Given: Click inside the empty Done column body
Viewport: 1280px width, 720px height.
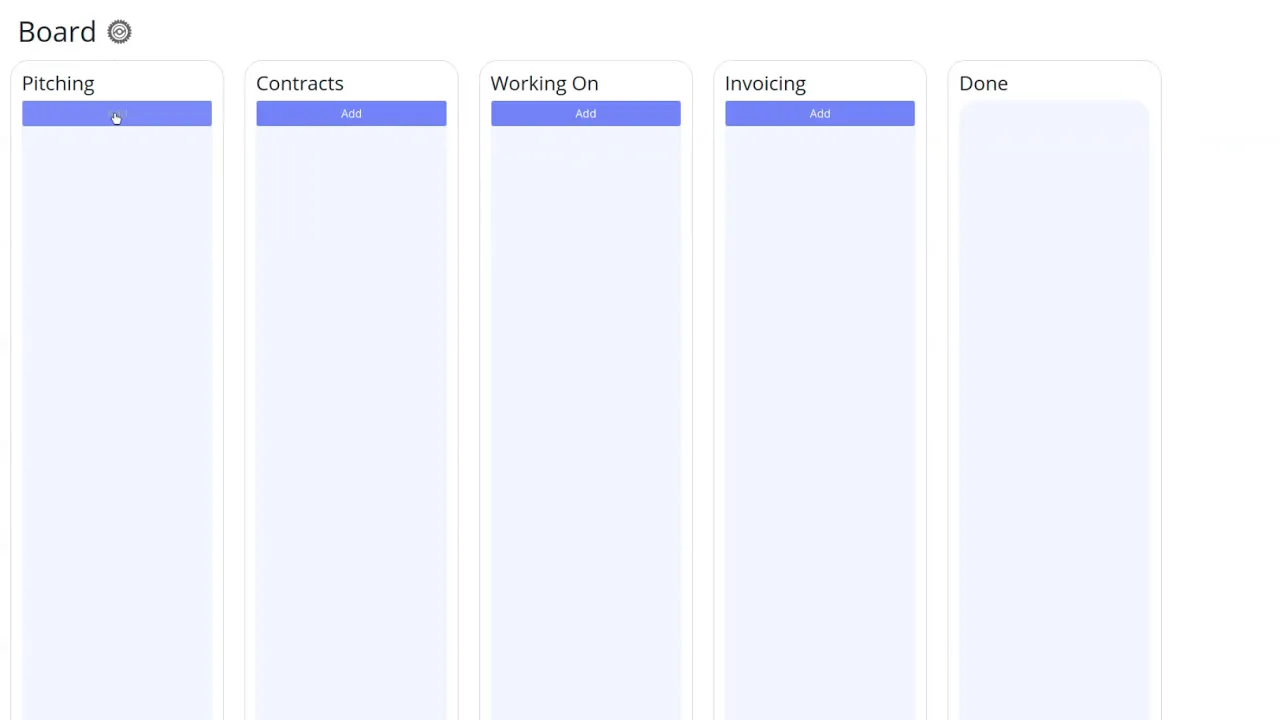Looking at the screenshot, I should (1053, 400).
